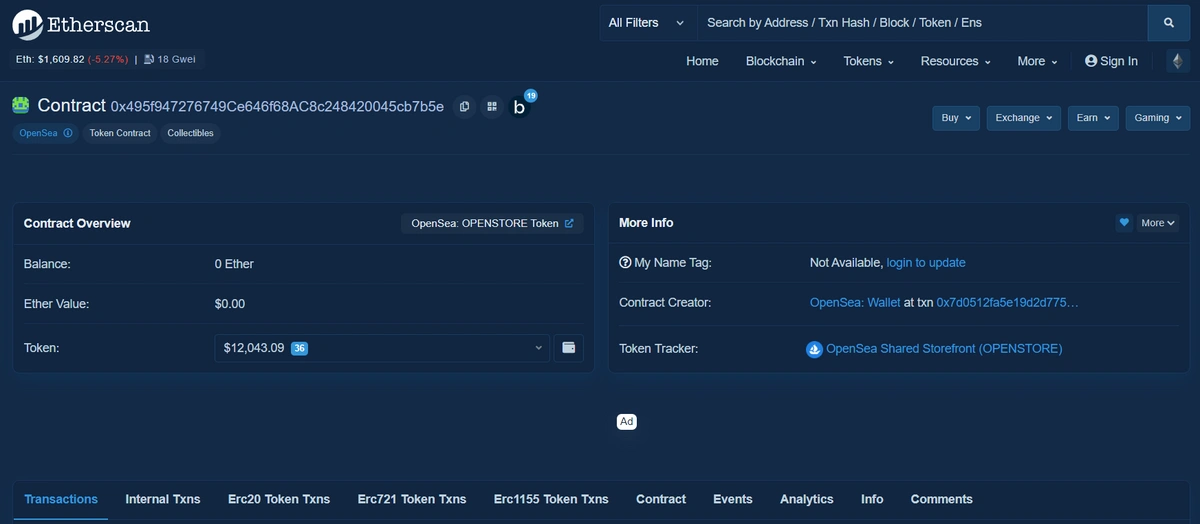The image size is (1200, 524).
Task: Switch to the Info tab
Action: 872,499
